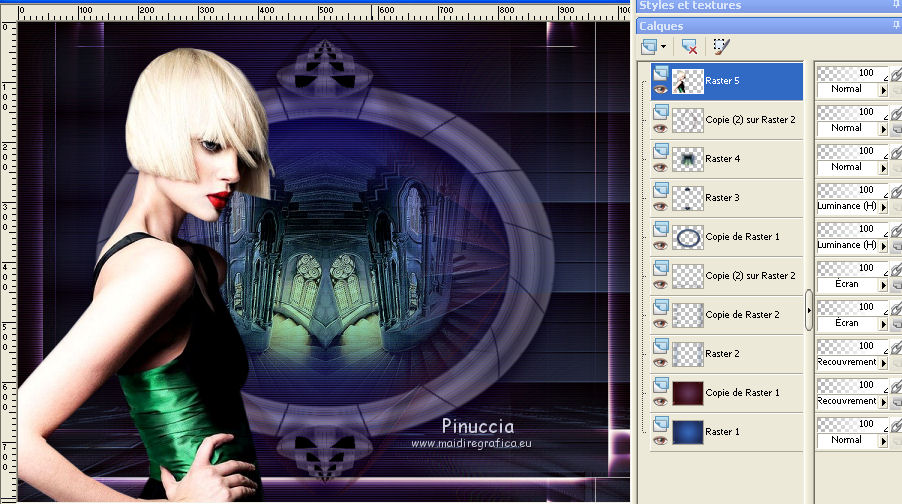Click the Écran-mode Copie (2) sur Raster 2 layer name
Image resolution: width=902 pixels, height=504 pixels.
click(751, 276)
